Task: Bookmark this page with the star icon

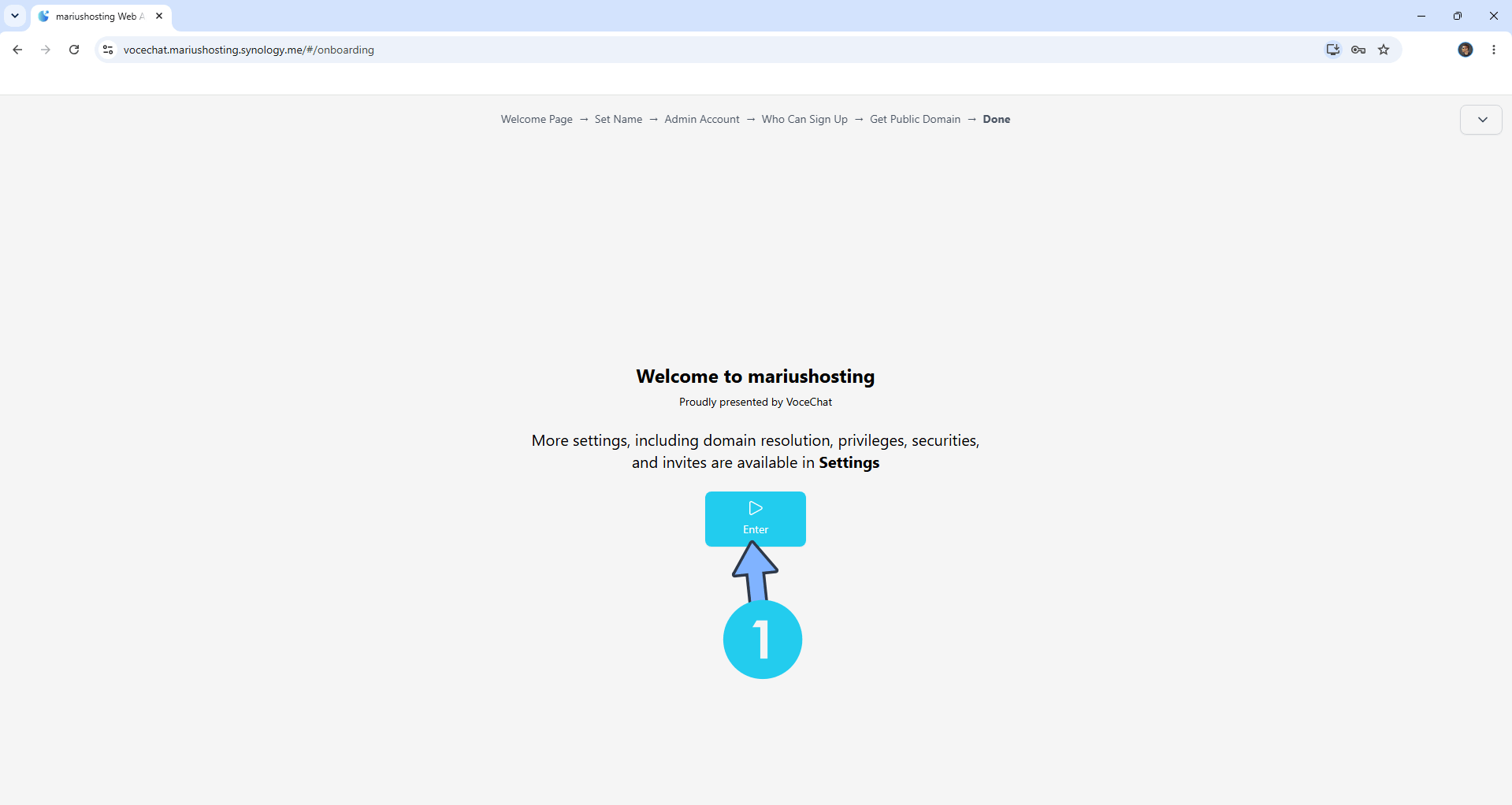Action: point(1384,50)
